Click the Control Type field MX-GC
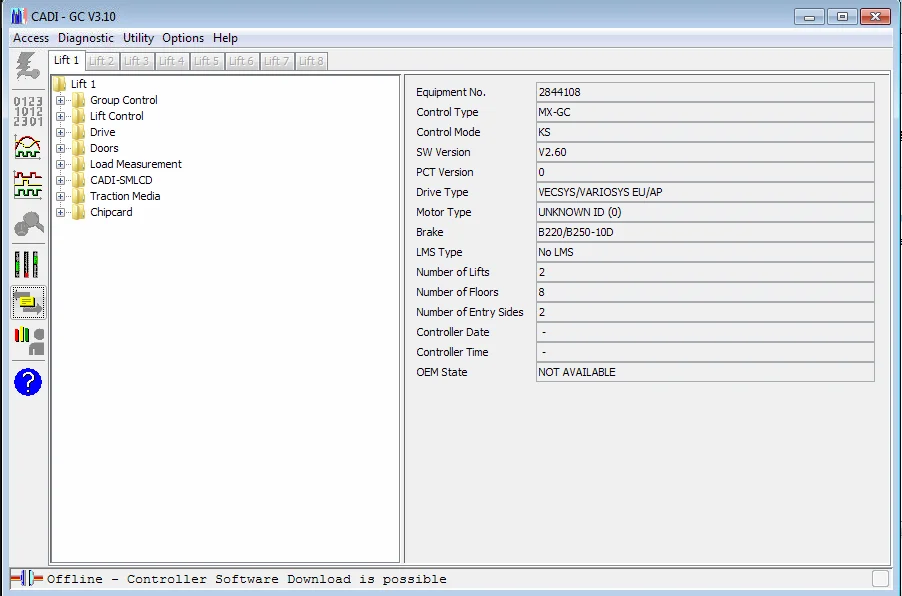 click(x=705, y=112)
